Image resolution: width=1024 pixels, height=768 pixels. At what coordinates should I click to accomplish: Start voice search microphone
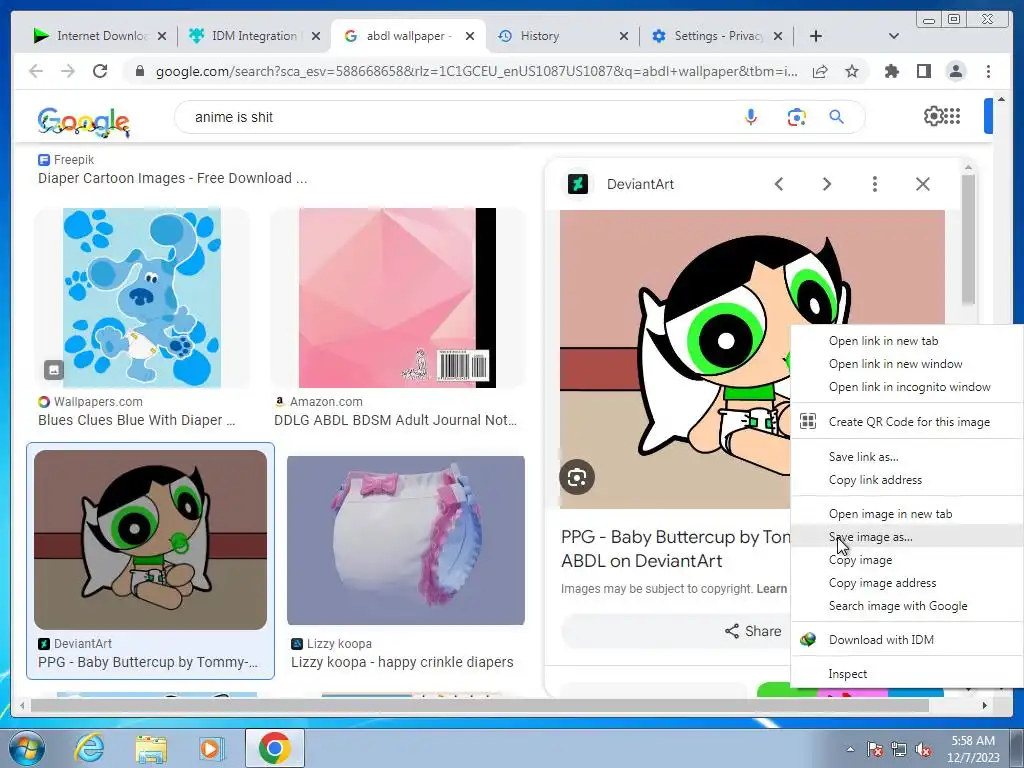click(751, 117)
